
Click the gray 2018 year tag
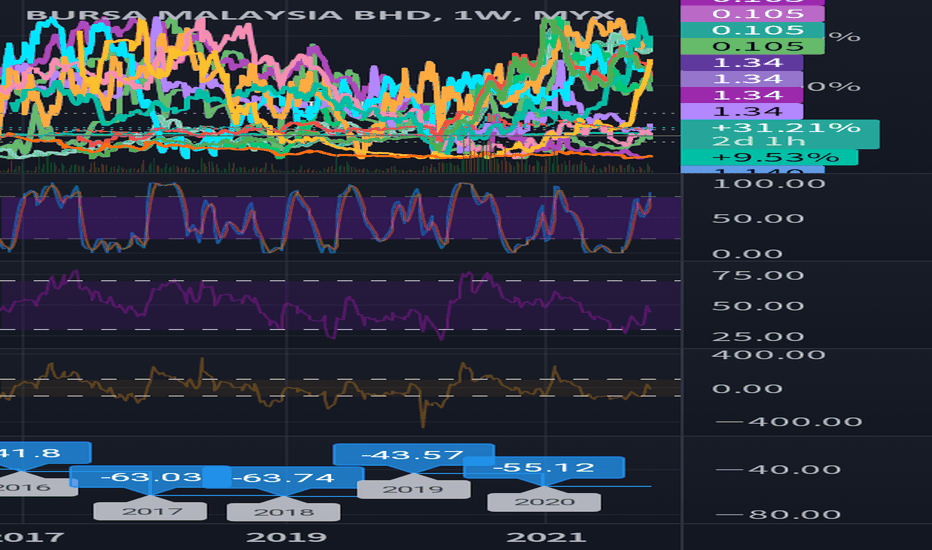click(284, 512)
